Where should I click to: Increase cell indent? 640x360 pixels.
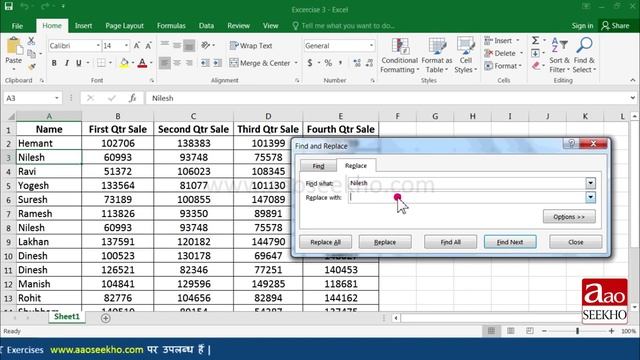(217, 63)
